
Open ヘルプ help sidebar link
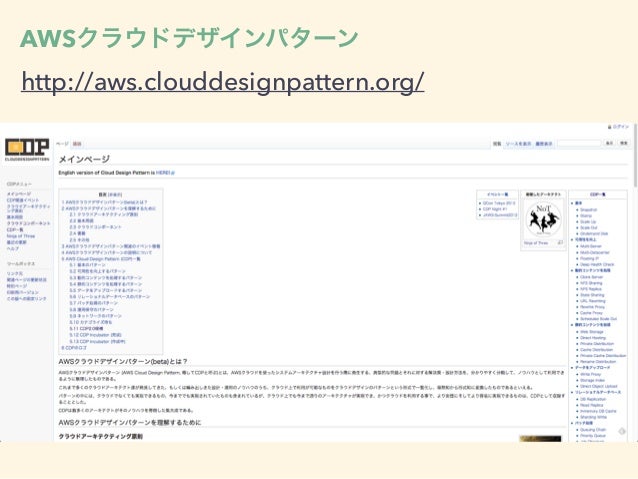13,248
